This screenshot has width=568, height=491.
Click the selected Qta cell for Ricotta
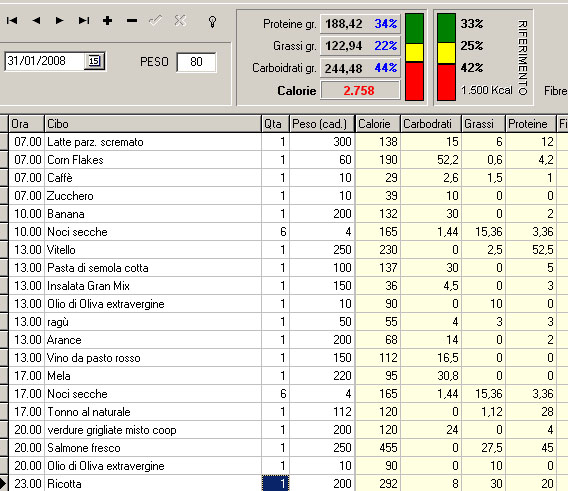[275, 483]
